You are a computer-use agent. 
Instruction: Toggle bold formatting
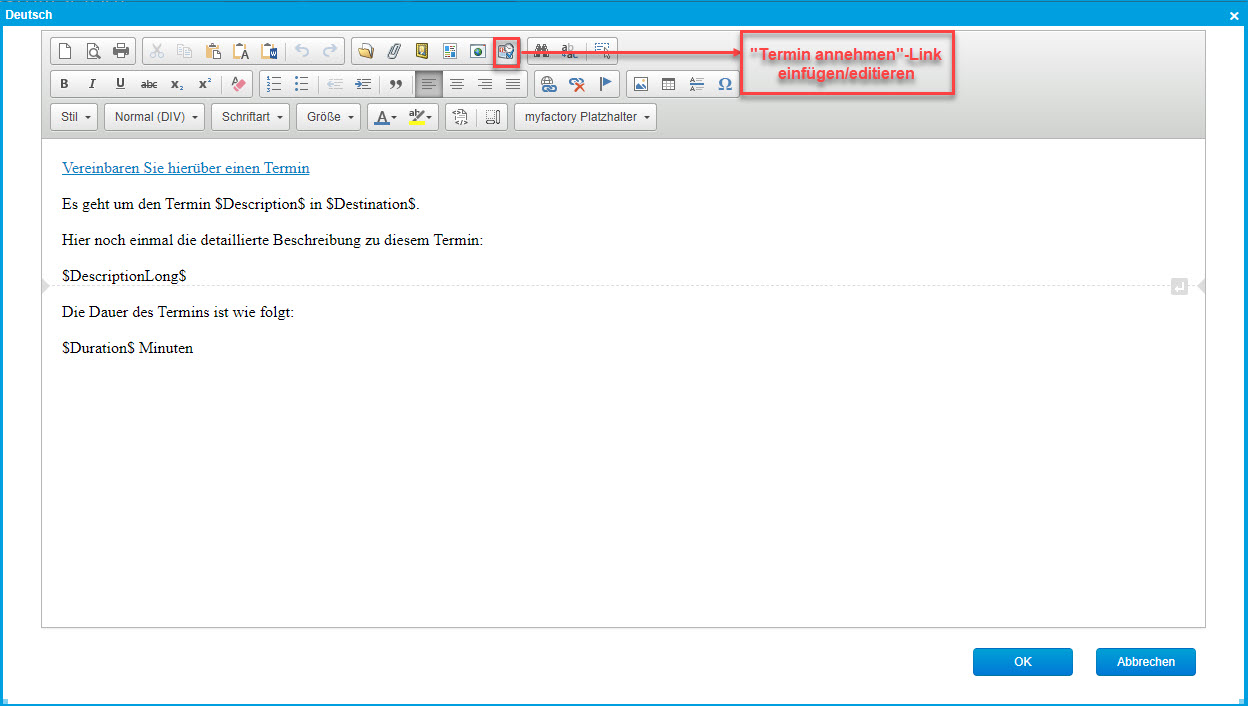coord(65,84)
